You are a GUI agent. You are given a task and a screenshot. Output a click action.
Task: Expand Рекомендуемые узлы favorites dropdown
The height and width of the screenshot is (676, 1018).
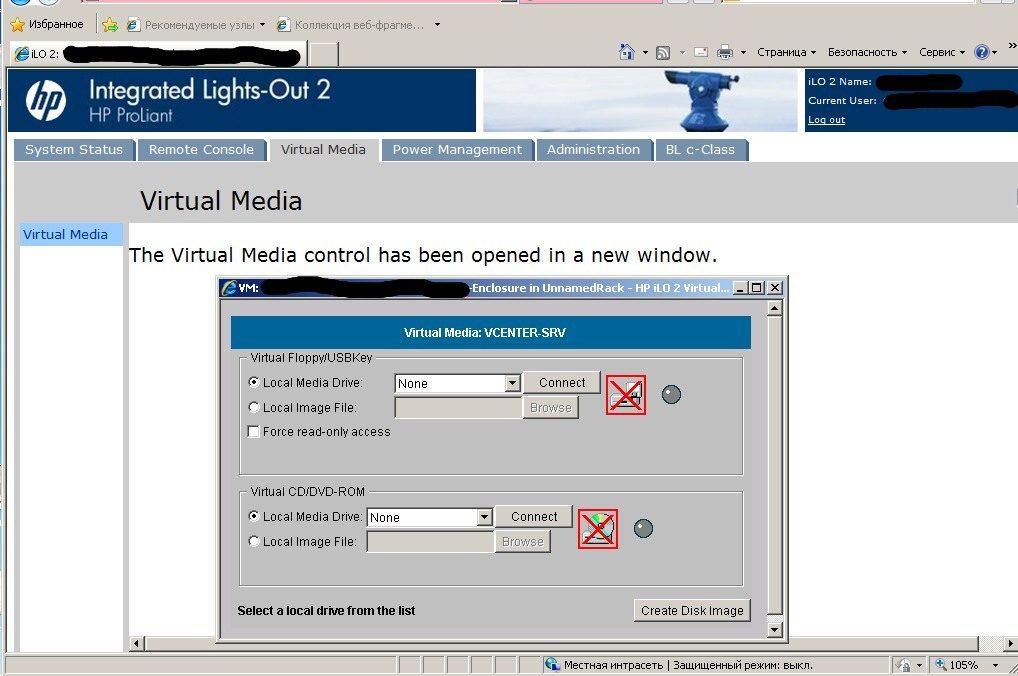[x=262, y=25]
